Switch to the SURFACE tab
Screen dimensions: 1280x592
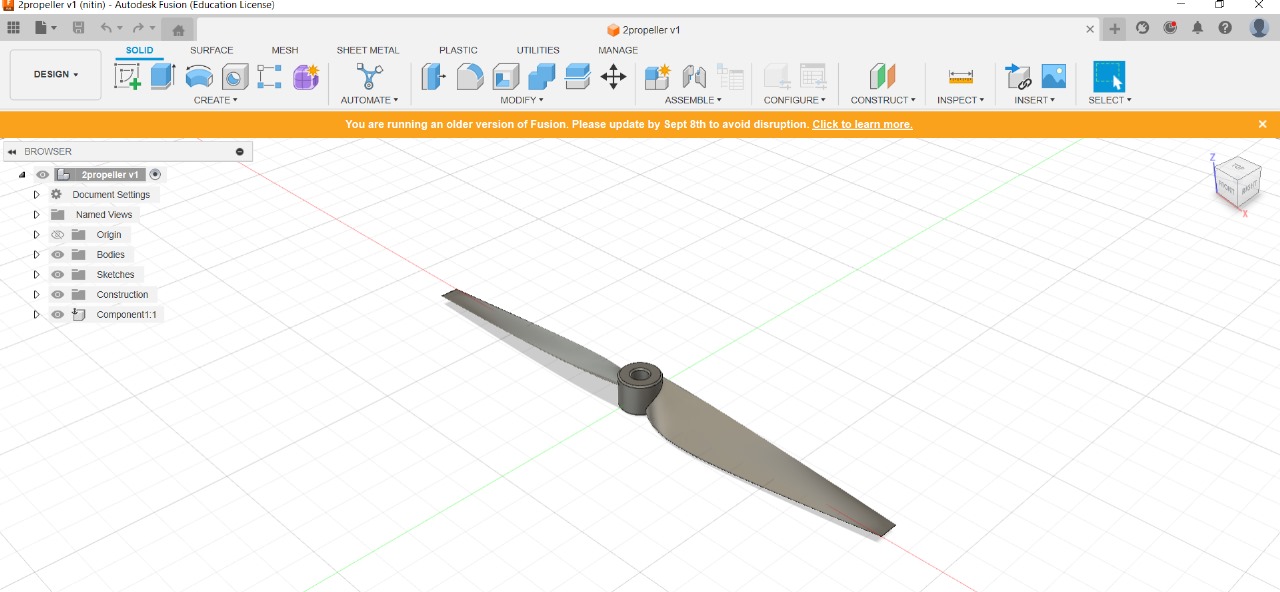click(212, 50)
